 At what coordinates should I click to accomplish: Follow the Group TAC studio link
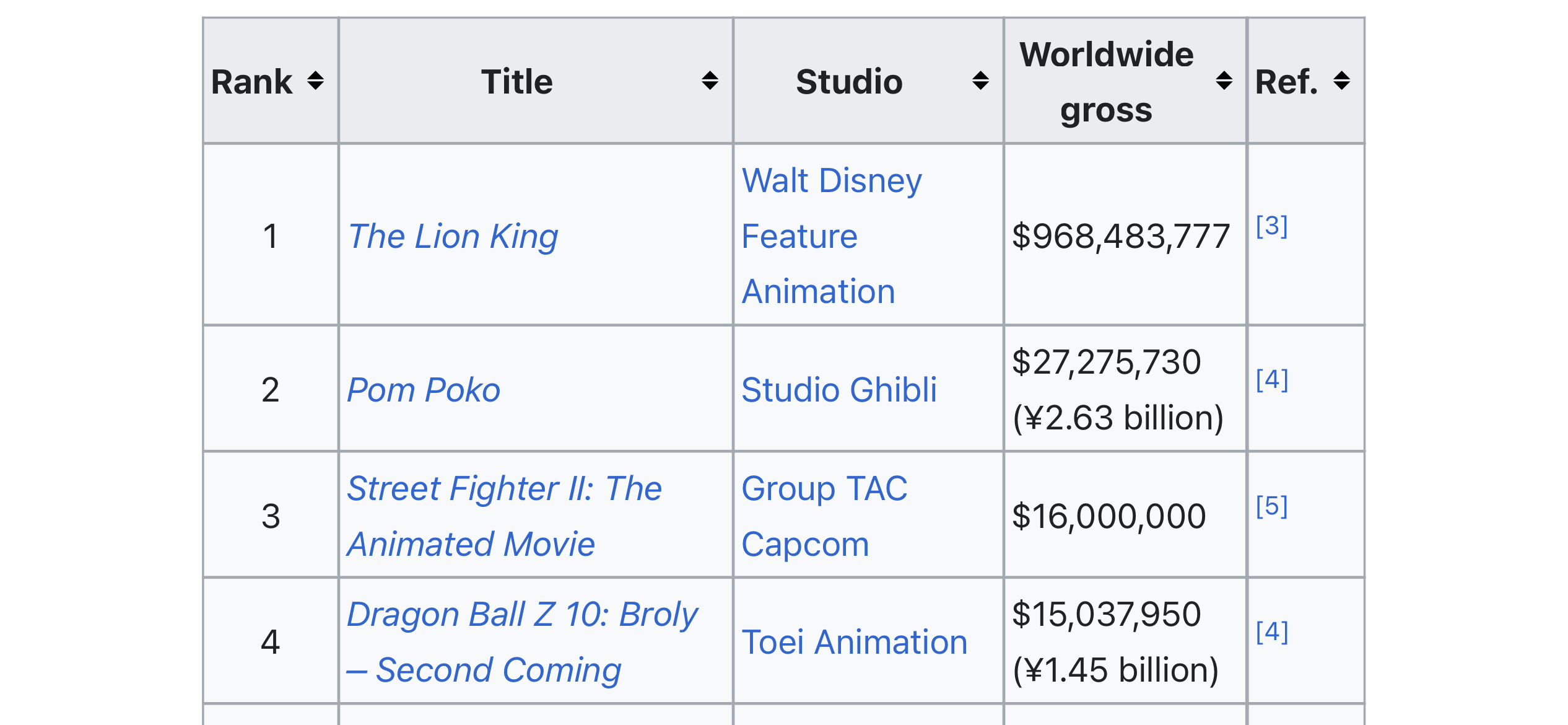click(824, 488)
